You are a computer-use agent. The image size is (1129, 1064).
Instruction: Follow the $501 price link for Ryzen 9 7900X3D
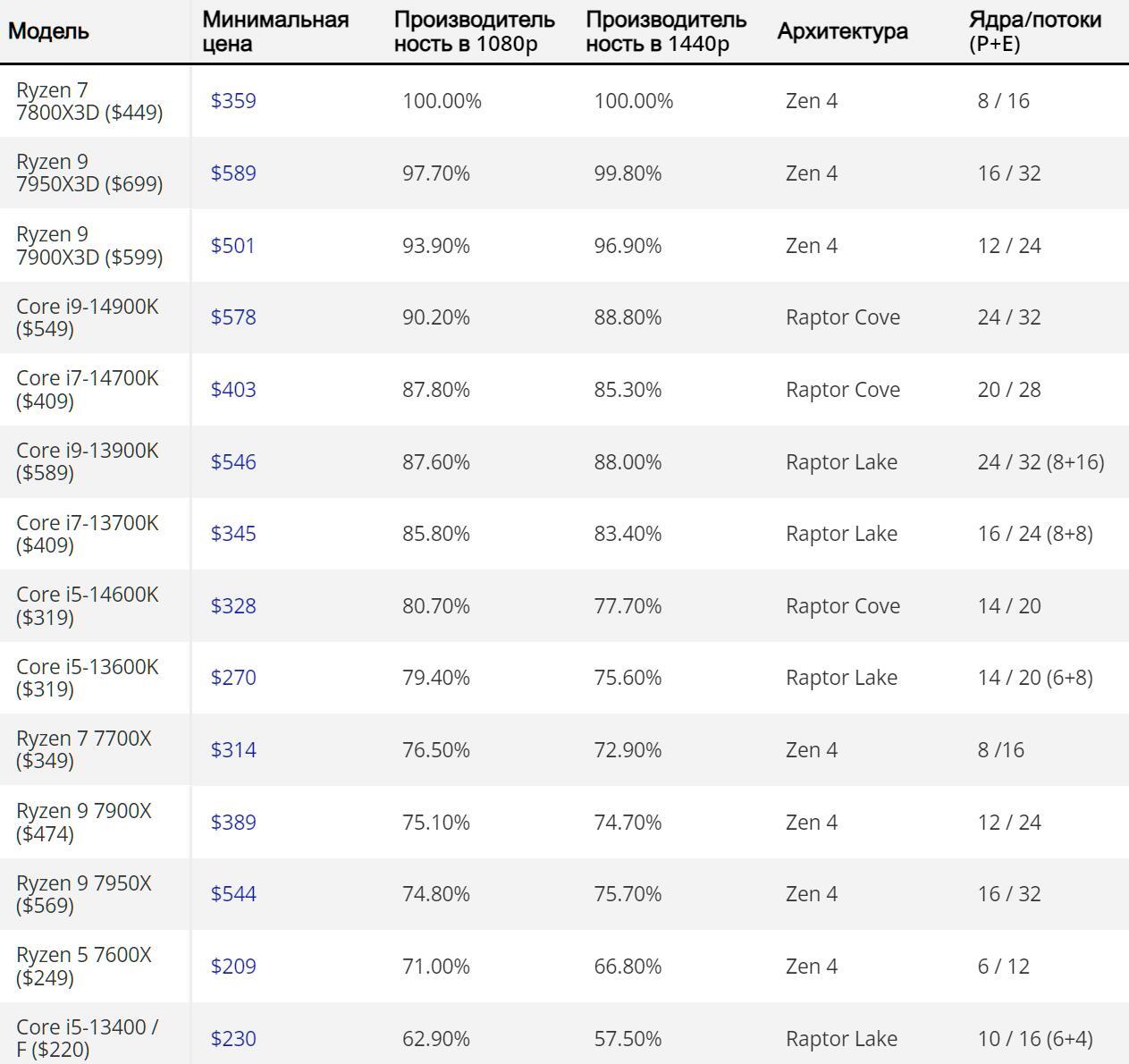[233, 246]
